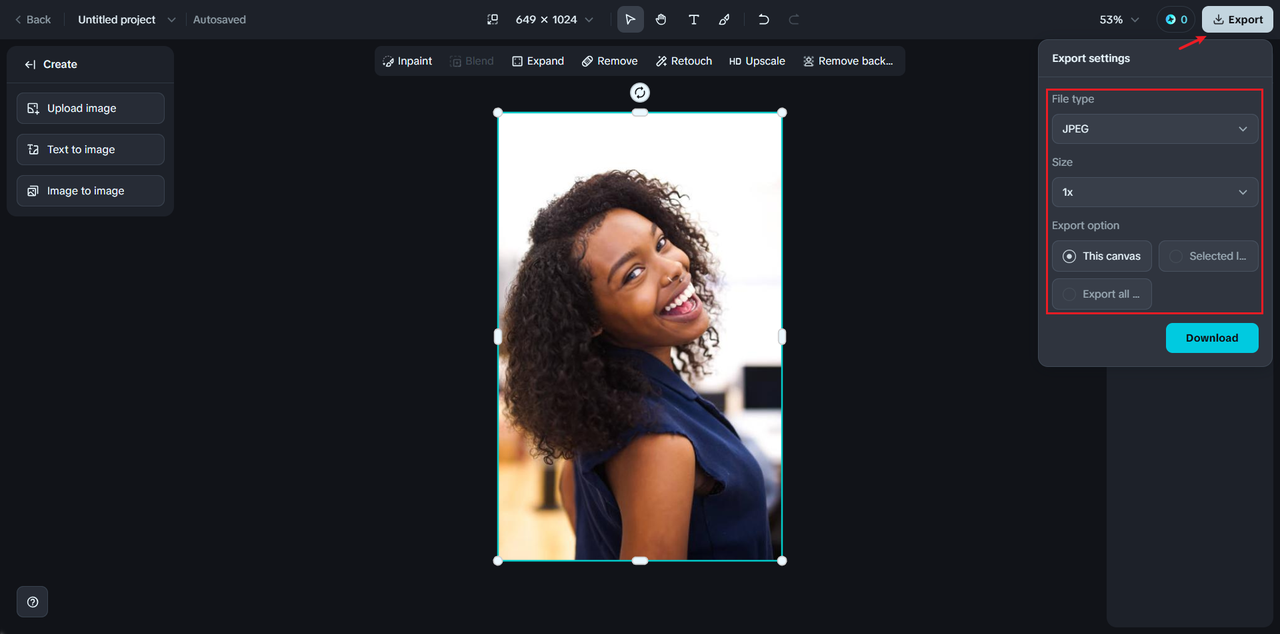The height and width of the screenshot is (634, 1280).
Task: Open the Retouch tool
Action: [684, 61]
